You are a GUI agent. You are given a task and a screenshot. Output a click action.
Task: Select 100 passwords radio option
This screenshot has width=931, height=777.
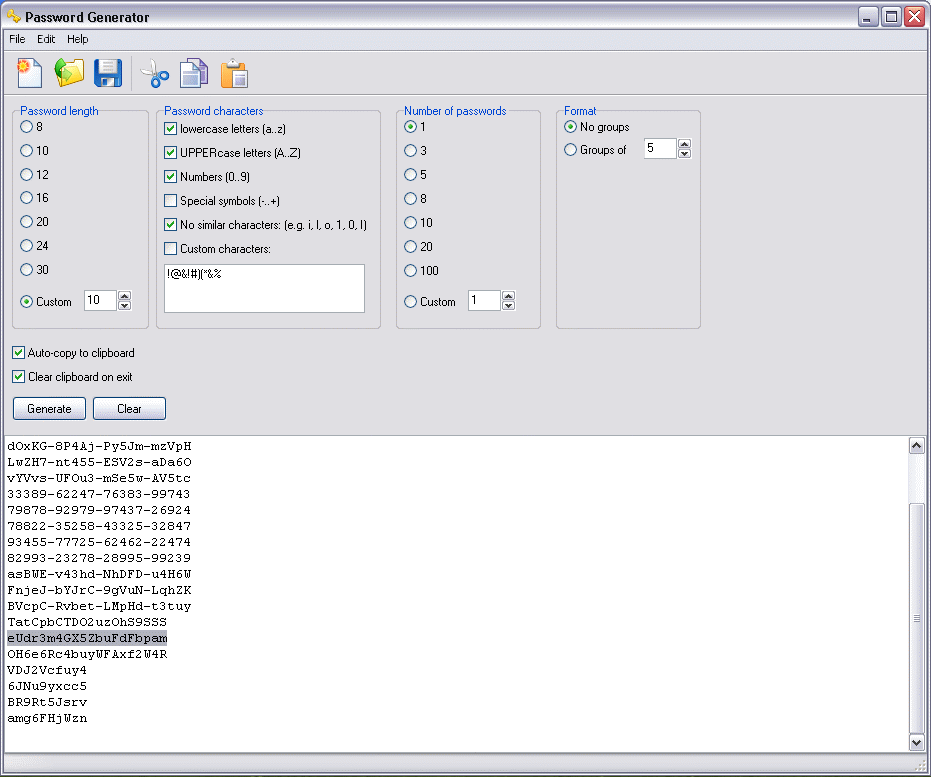click(x=410, y=271)
